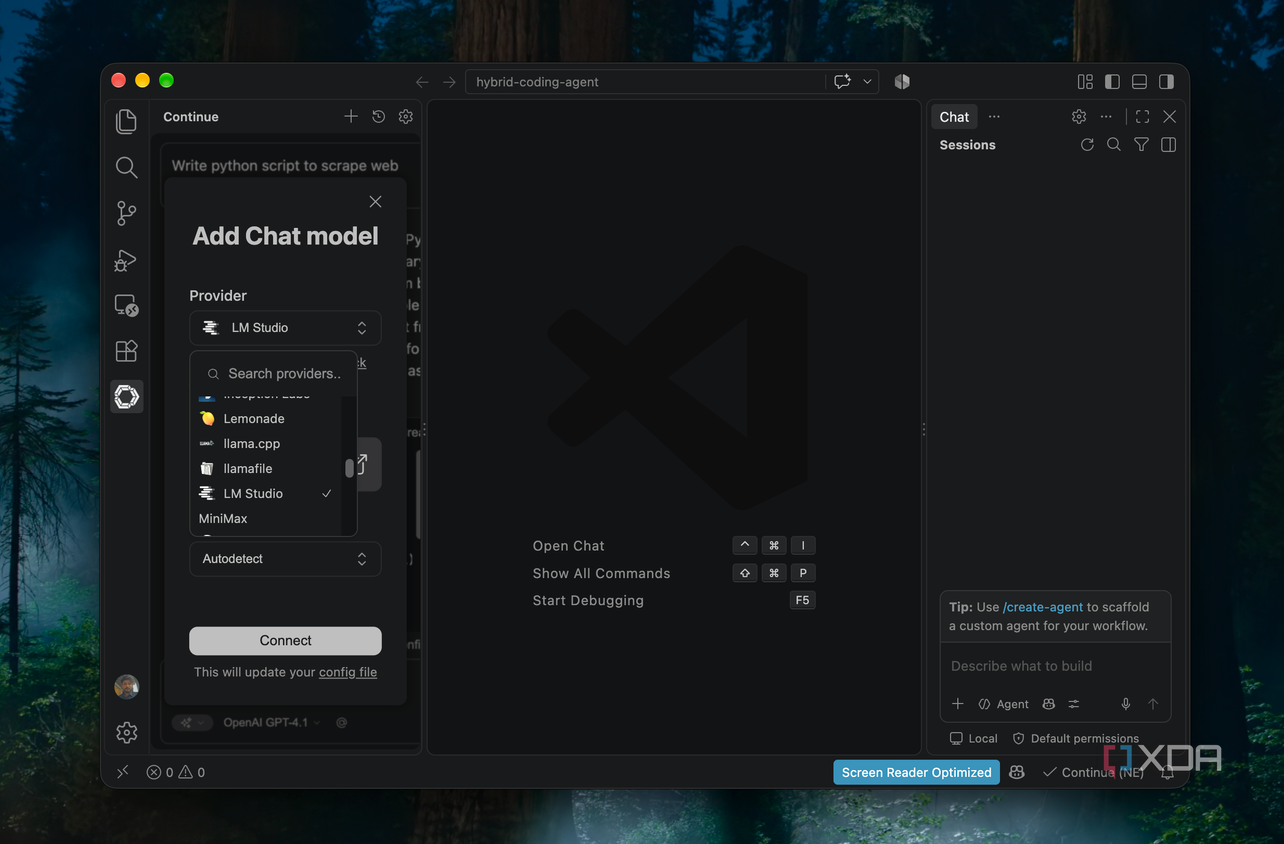1284x844 pixels.
Task: Toggle Sessions side-by-side layout icon
Action: (x=1168, y=145)
